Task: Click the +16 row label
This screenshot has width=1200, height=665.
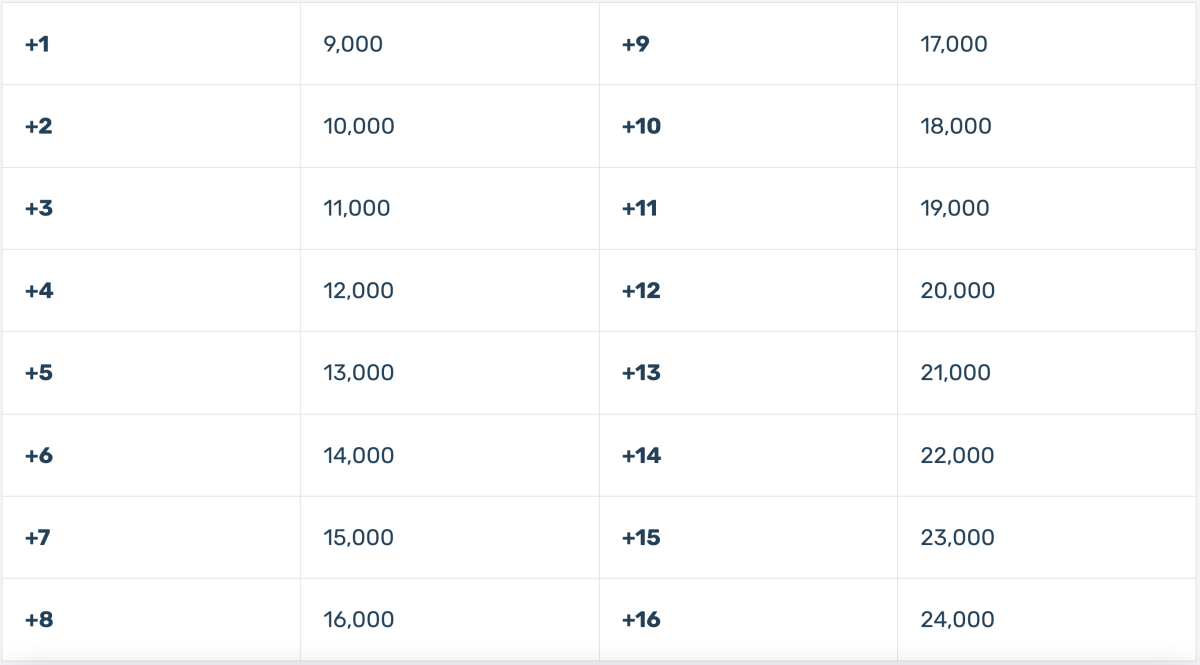Action: pos(748,619)
